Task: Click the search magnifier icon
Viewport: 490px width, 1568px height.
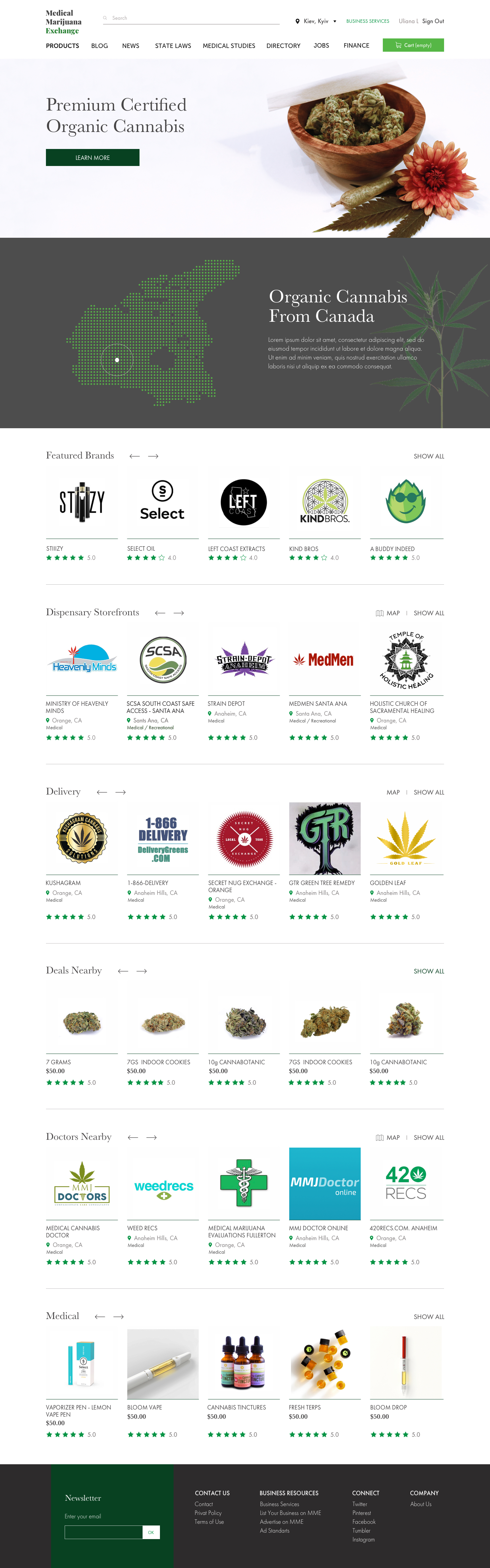Action: (x=105, y=18)
